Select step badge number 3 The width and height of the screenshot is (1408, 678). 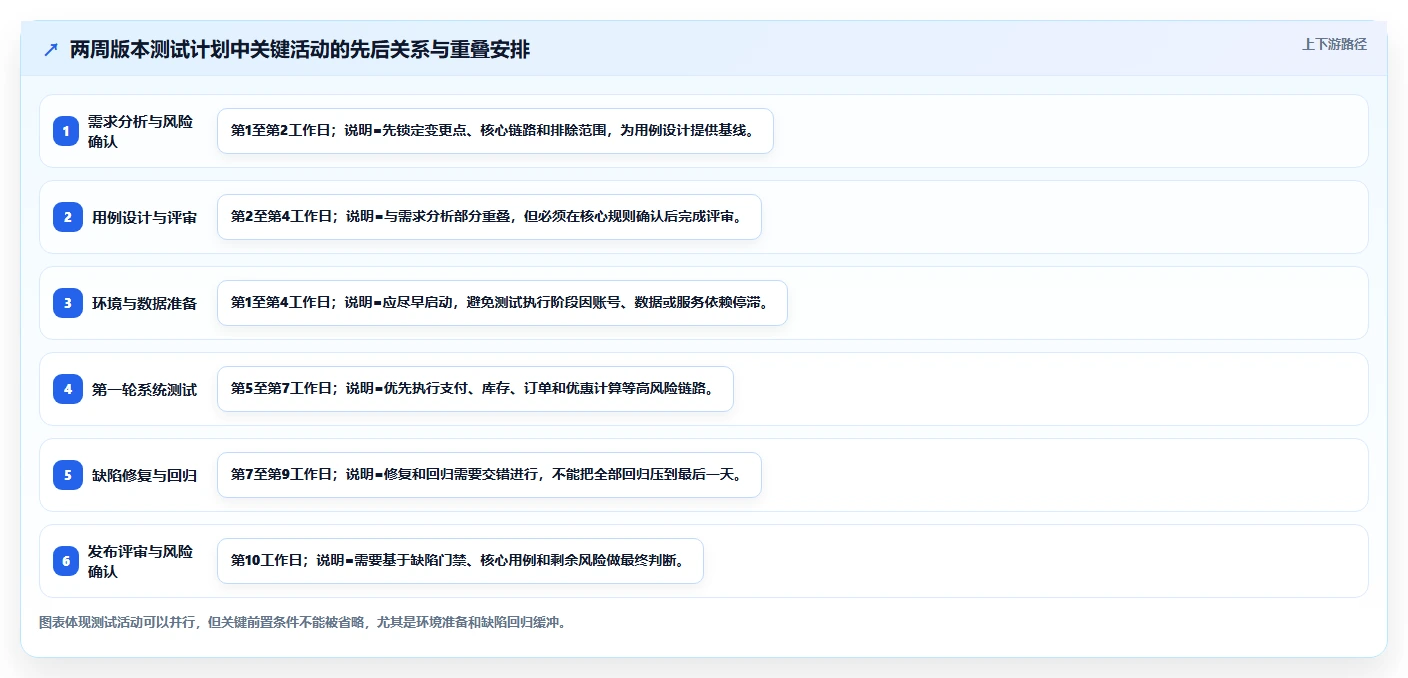coord(67,303)
